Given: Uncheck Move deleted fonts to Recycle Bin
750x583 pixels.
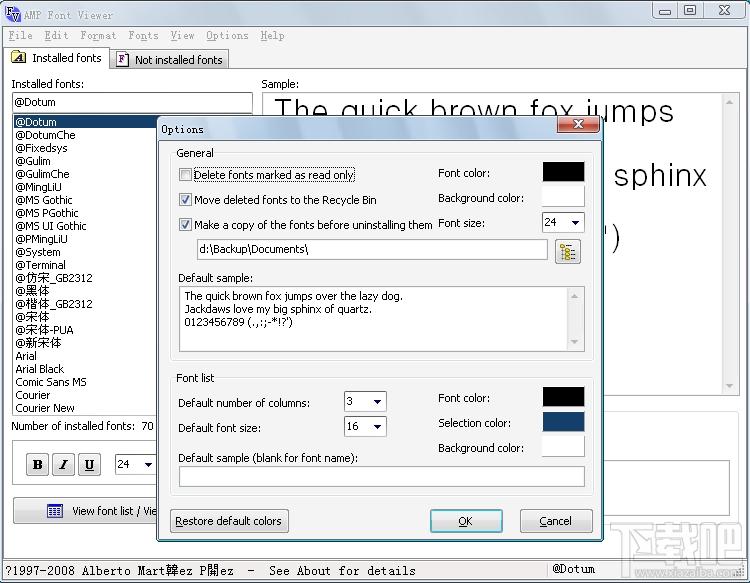Looking at the screenshot, I should click(x=185, y=199).
